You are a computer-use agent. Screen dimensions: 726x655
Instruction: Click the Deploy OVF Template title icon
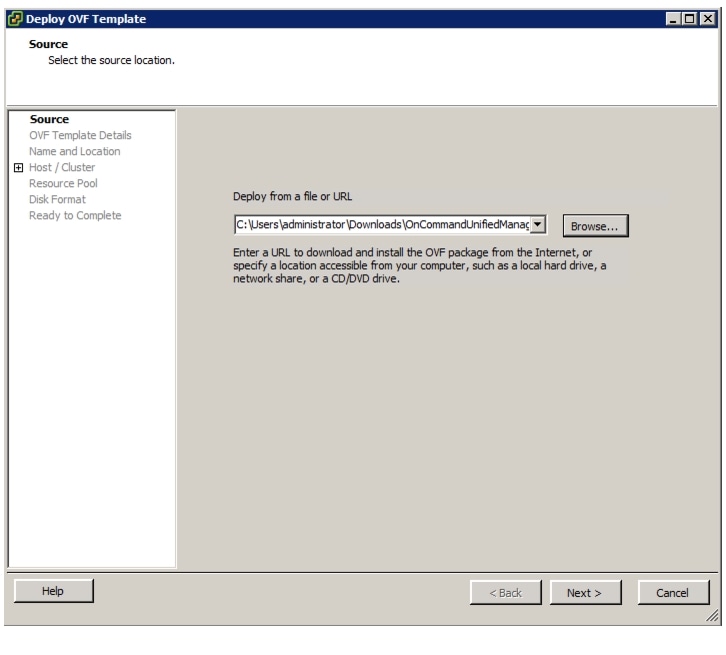pos(15,19)
